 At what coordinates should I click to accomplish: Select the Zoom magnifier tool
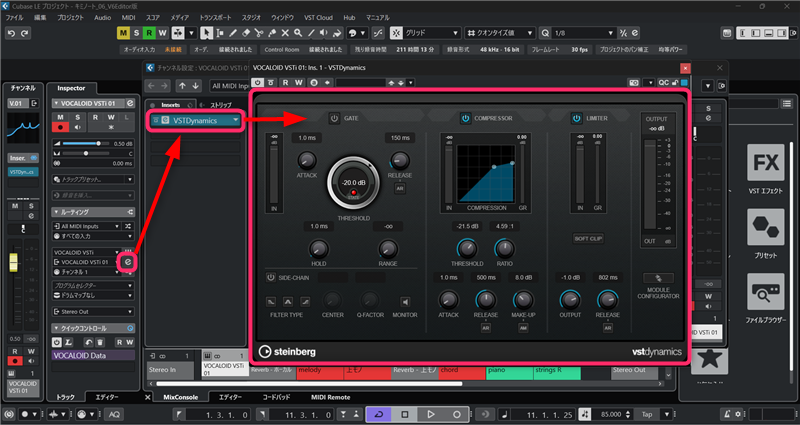[x=298, y=33]
